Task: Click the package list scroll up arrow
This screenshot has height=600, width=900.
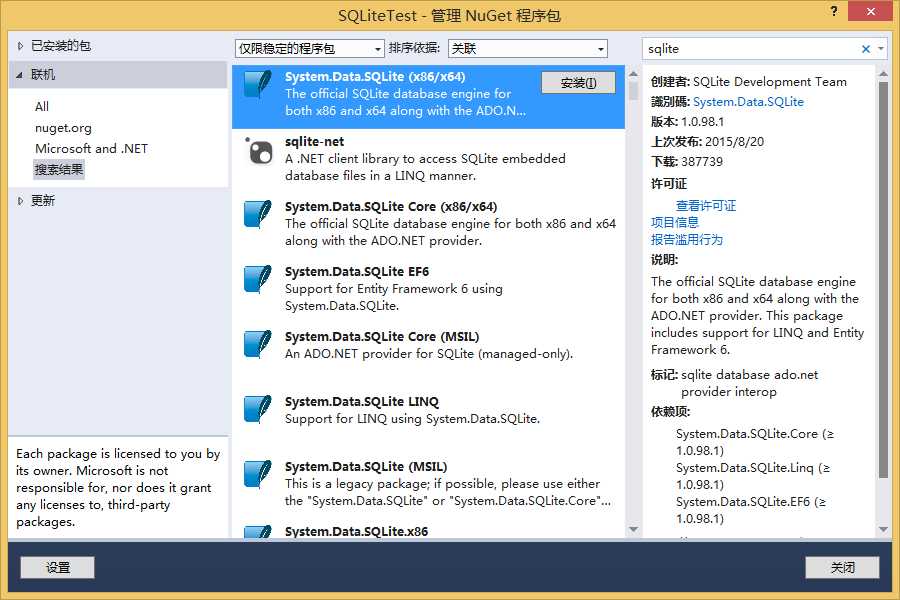Action: point(633,73)
